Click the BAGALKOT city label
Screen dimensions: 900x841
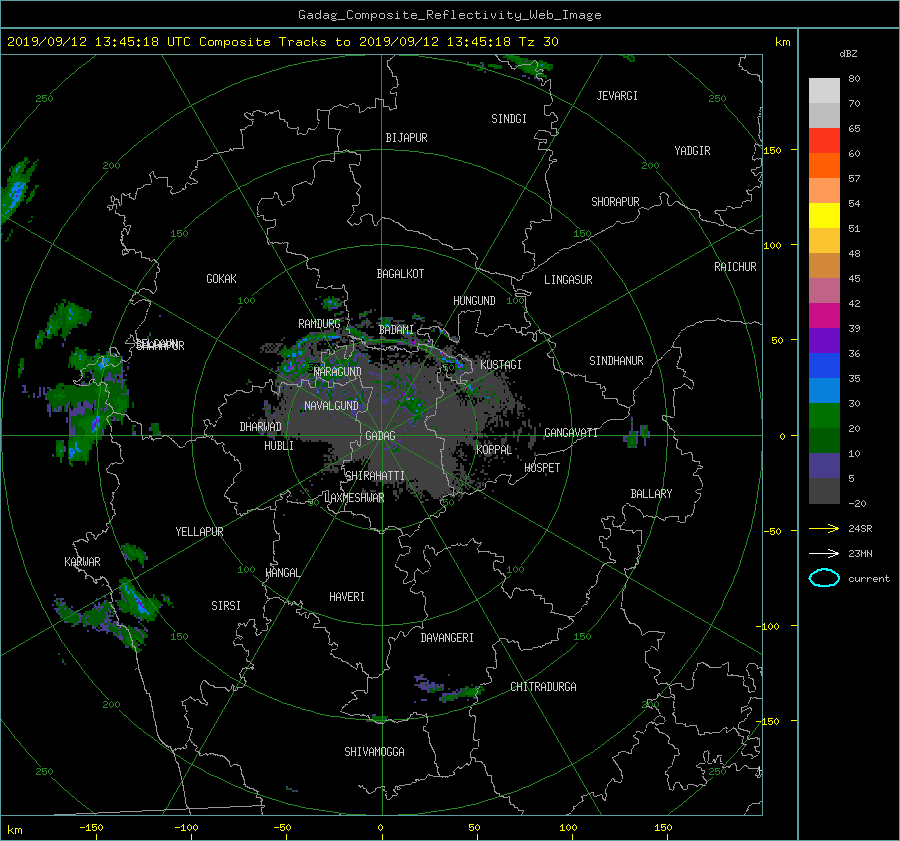pyautogui.click(x=400, y=274)
